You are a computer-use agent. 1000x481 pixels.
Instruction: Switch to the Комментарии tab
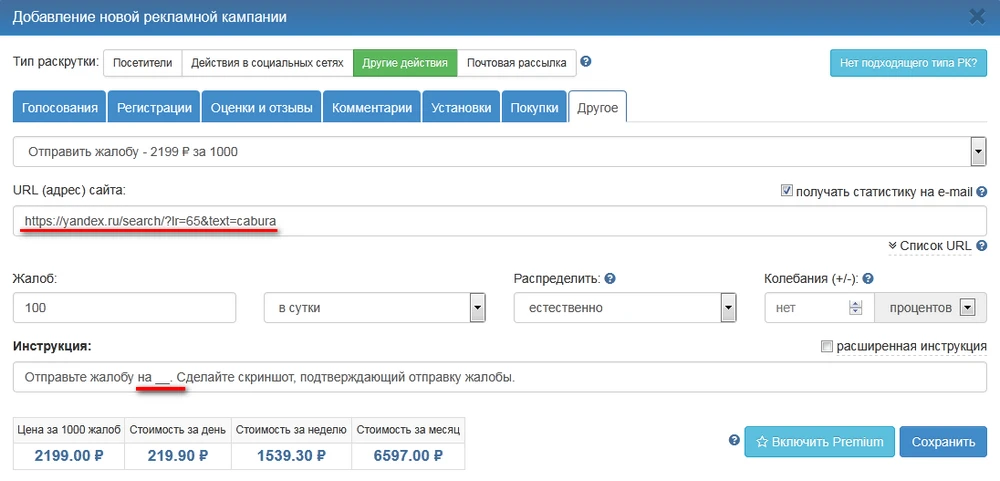(x=372, y=108)
